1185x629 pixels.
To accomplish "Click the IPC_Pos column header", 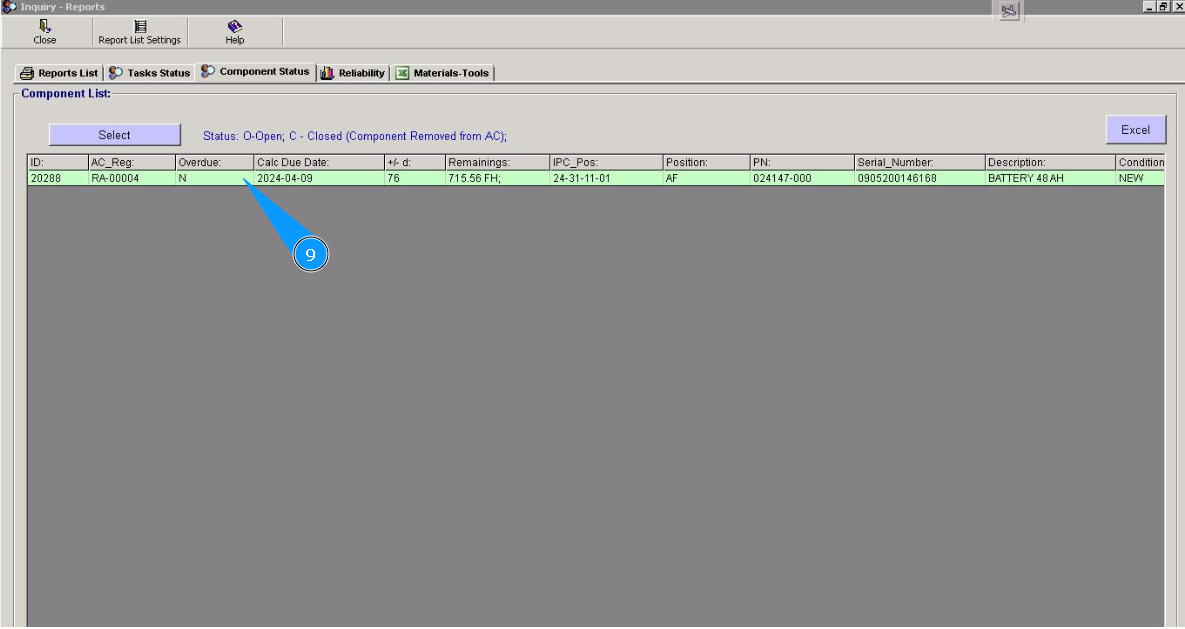I will point(607,163).
